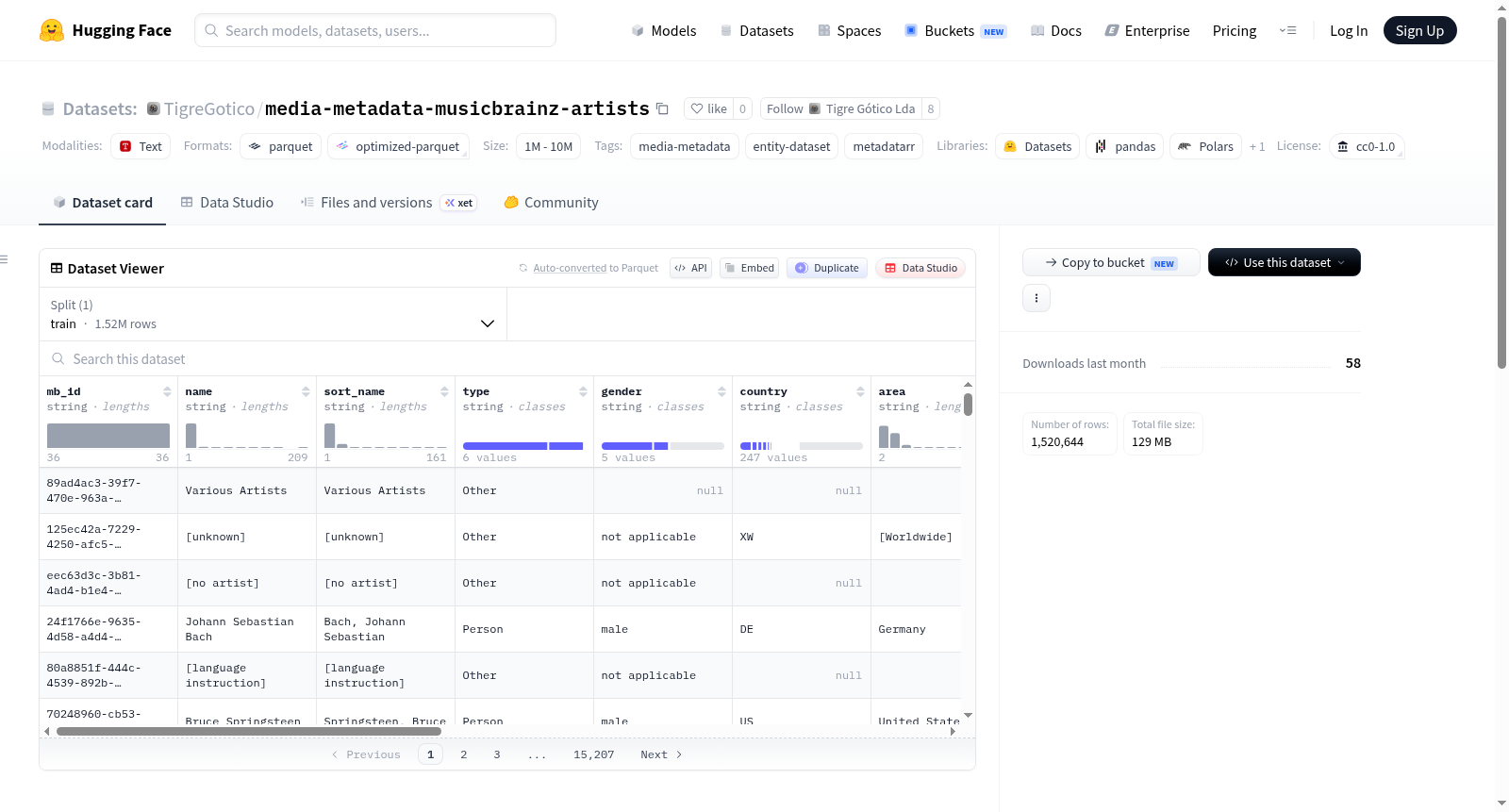Open the Spaces page
The width and height of the screenshot is (1509, 812).
click(849, 30)
